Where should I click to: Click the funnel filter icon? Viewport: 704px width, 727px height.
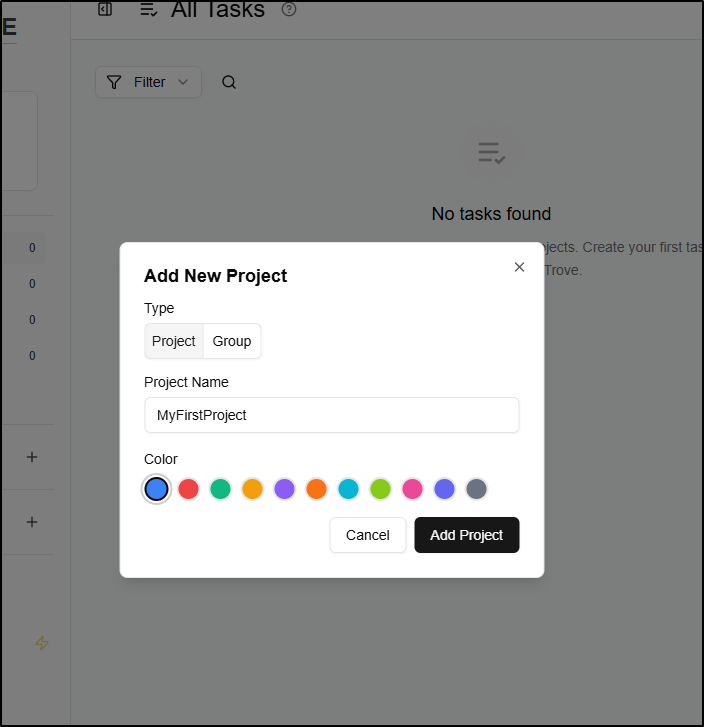[114, 82]
